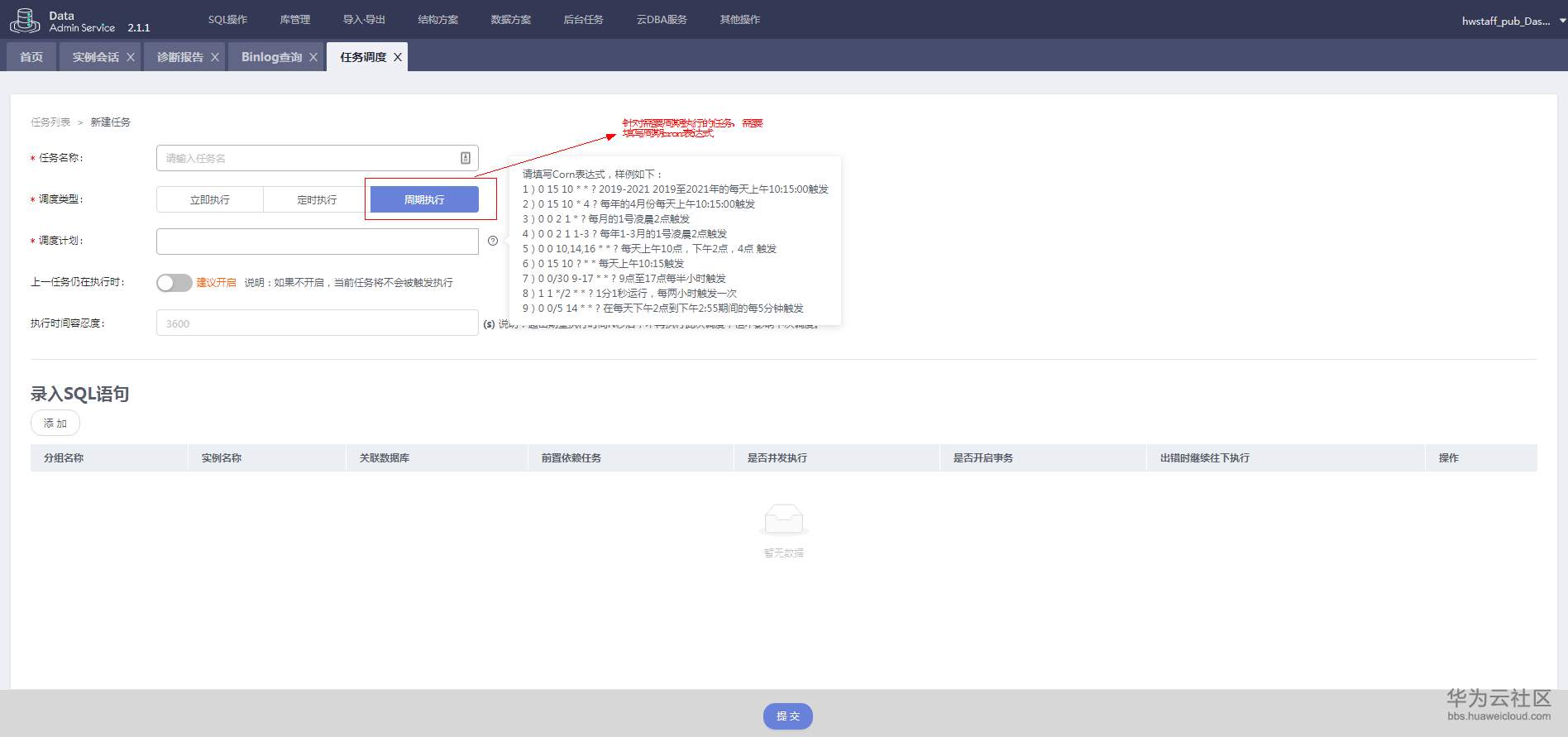Image resolution: width=1568 pixels, height=737 pixels.
Task: Close the 实例会话 tab
Action: point(131,57)
